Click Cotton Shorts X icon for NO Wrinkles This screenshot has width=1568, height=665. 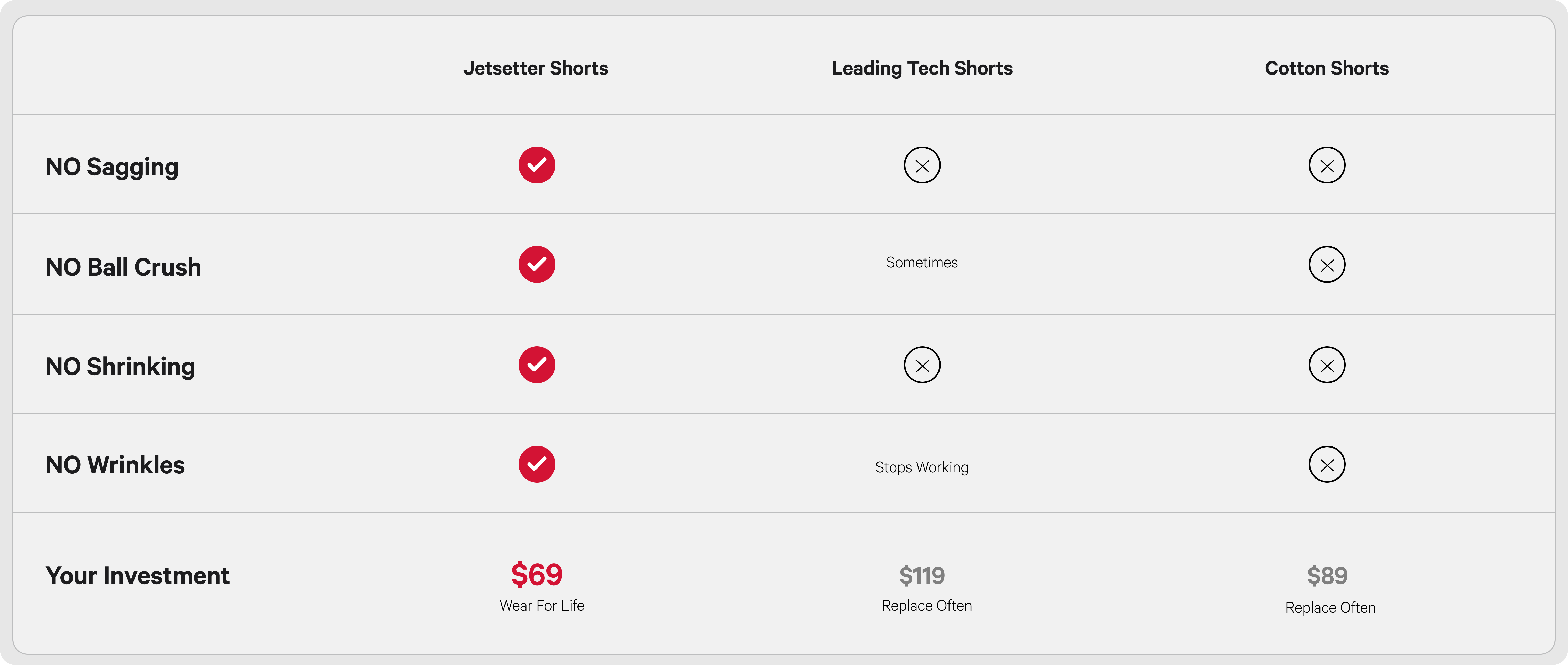point(1326,464)
